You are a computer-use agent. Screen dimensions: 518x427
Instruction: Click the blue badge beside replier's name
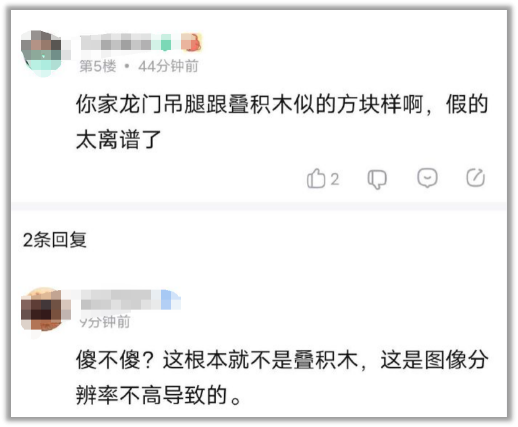[x=170, y=299]
